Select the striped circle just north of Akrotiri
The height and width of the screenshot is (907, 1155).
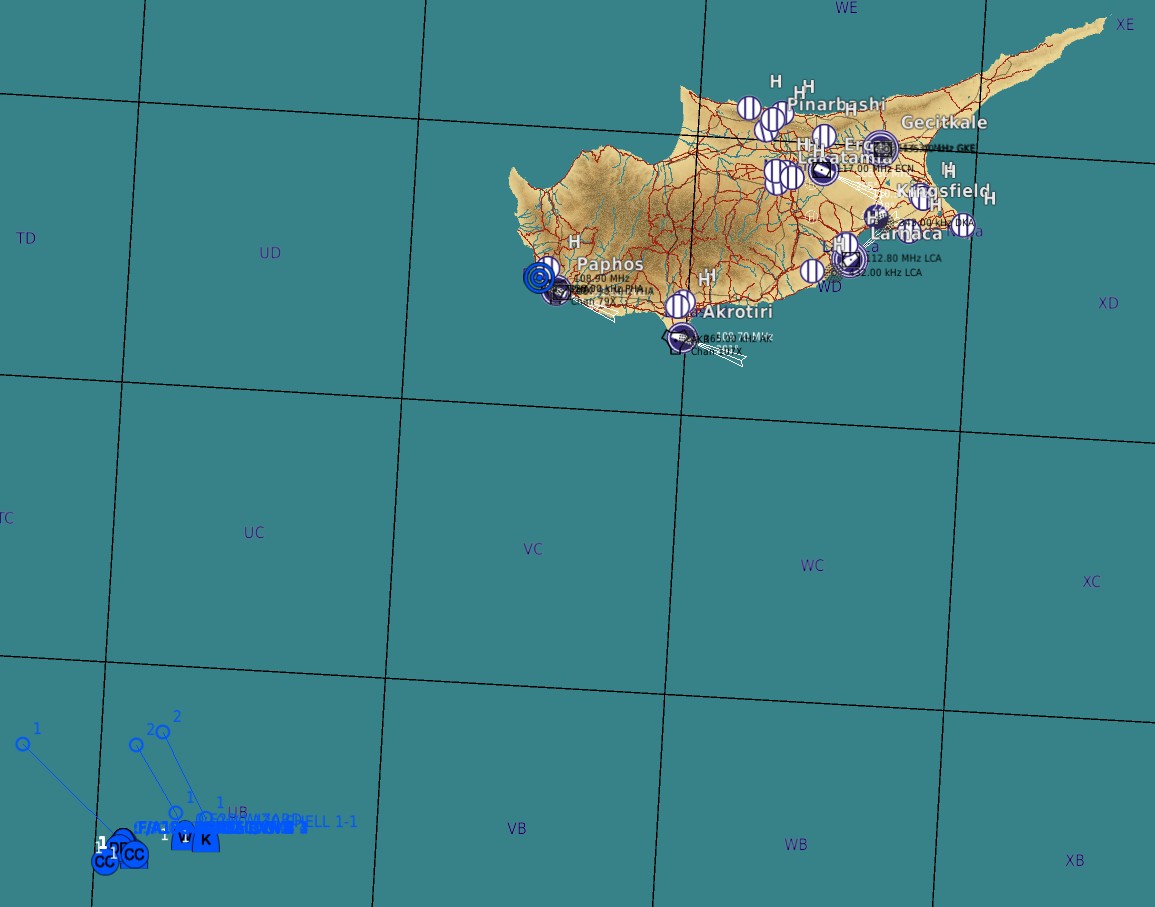click(x=682, y=302)
